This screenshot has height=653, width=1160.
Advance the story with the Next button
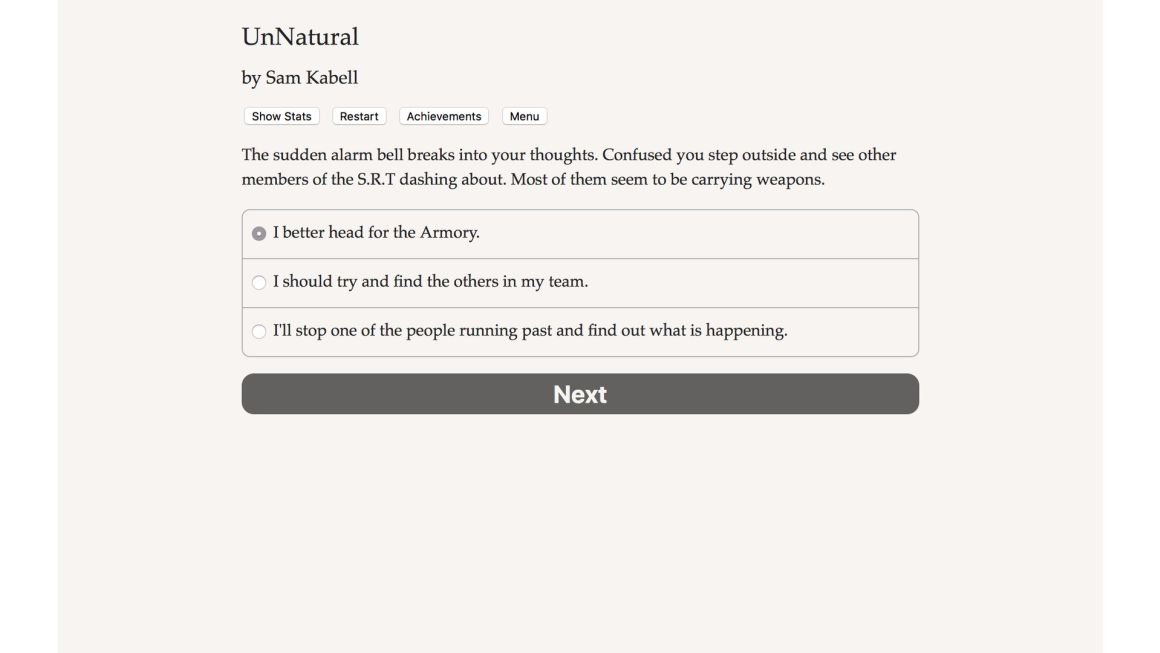[x=580, y=393]
